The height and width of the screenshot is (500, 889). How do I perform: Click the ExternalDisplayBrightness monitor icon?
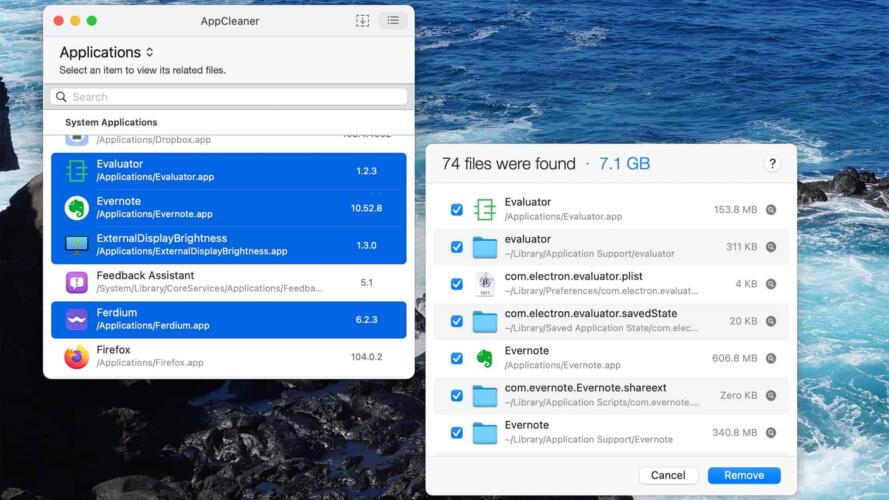click(77, 245)
